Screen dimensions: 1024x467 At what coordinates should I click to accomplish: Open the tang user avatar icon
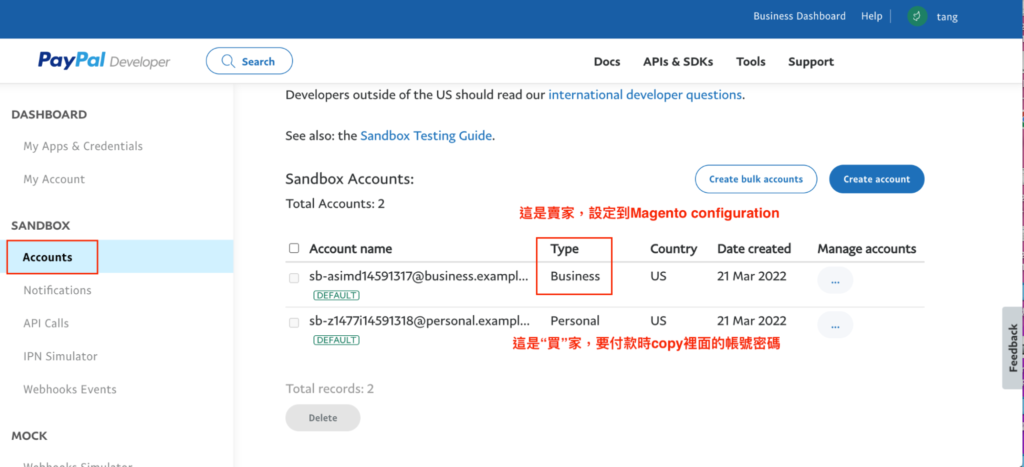[x=917, y=16]
